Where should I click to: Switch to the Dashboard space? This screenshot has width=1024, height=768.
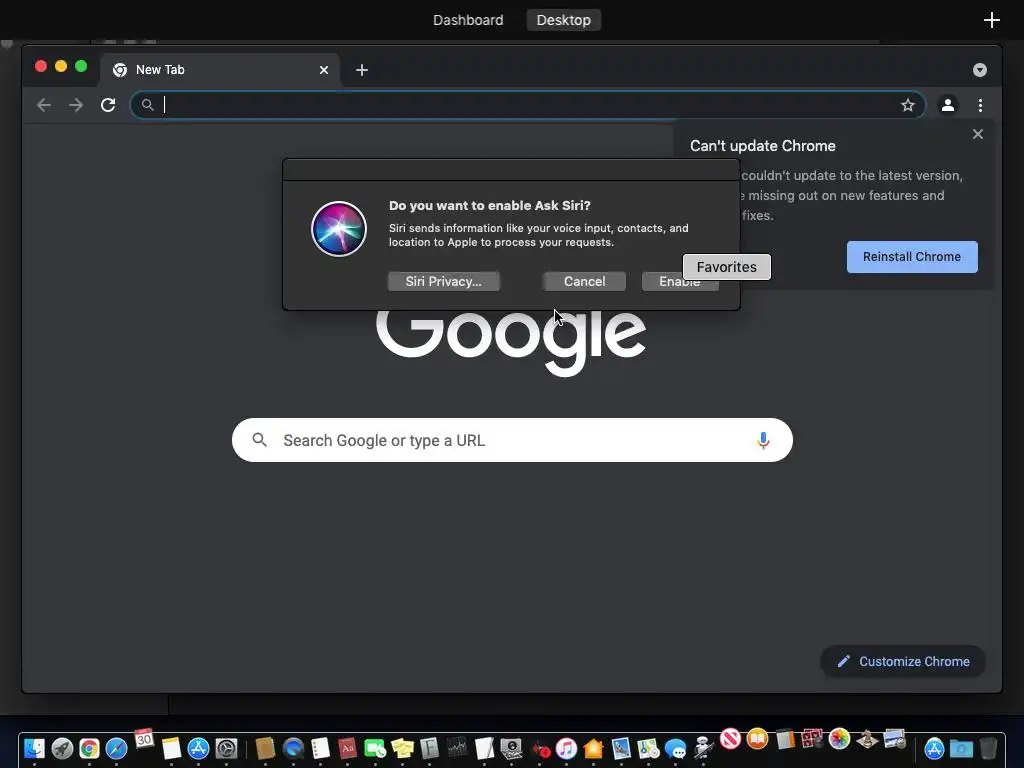468,20
